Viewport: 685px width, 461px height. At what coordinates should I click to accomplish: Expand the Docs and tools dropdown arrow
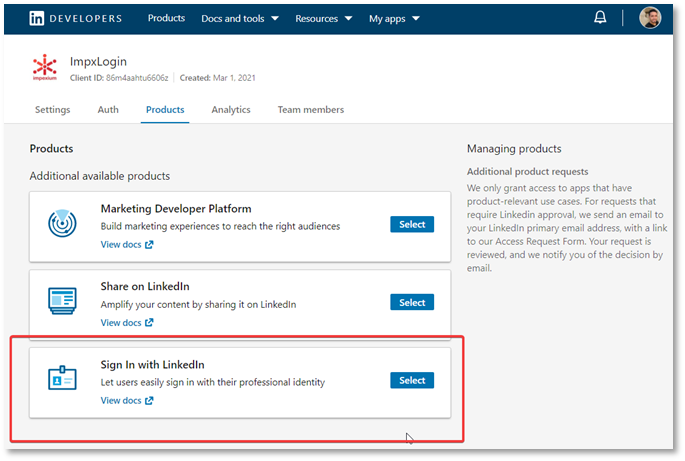click(x=275, y=19)
